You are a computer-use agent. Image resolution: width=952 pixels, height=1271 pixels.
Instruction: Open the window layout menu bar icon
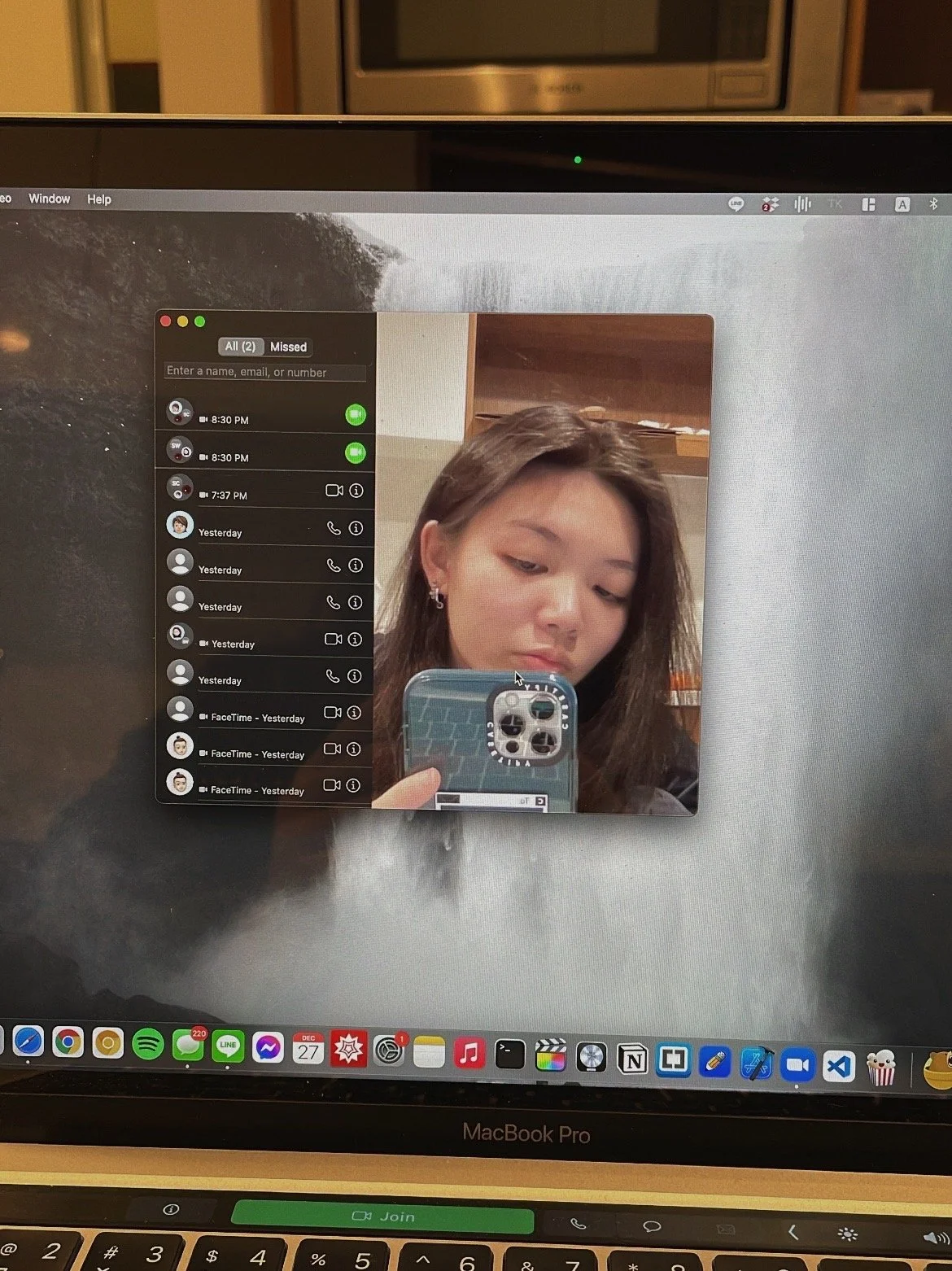coord(868,204)
